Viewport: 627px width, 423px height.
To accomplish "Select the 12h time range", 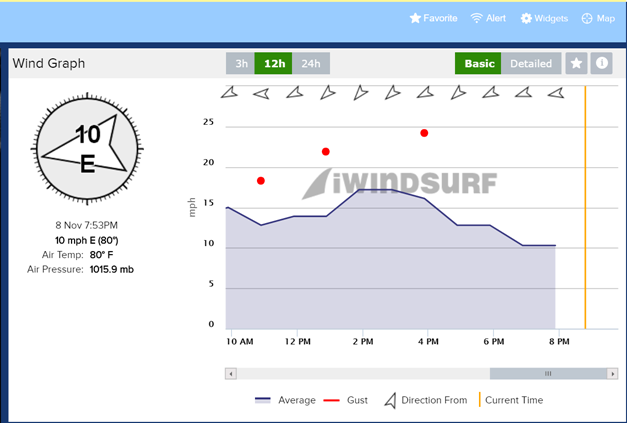I will tap(274, 64).
